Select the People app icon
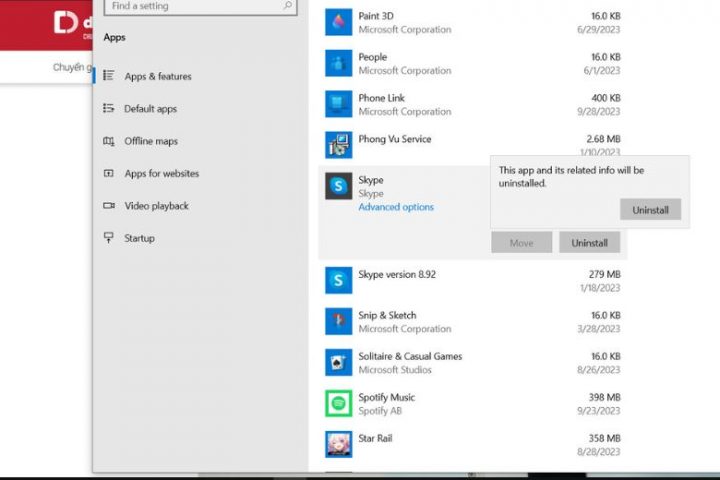720x480 pixels. pos(339,63)
